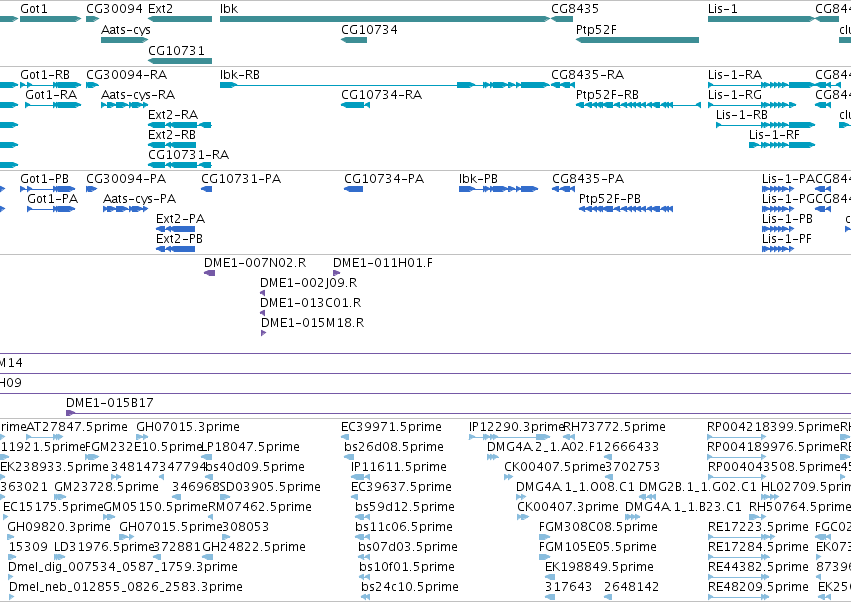
Task: Select transcript Lis-1-RF
Action: 782,145
